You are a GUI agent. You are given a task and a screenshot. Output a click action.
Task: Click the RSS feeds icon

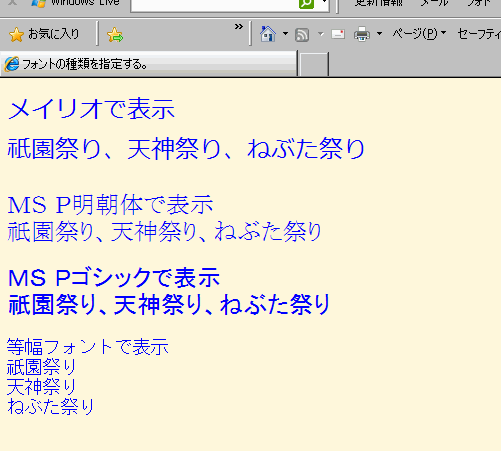click(302, 35)
